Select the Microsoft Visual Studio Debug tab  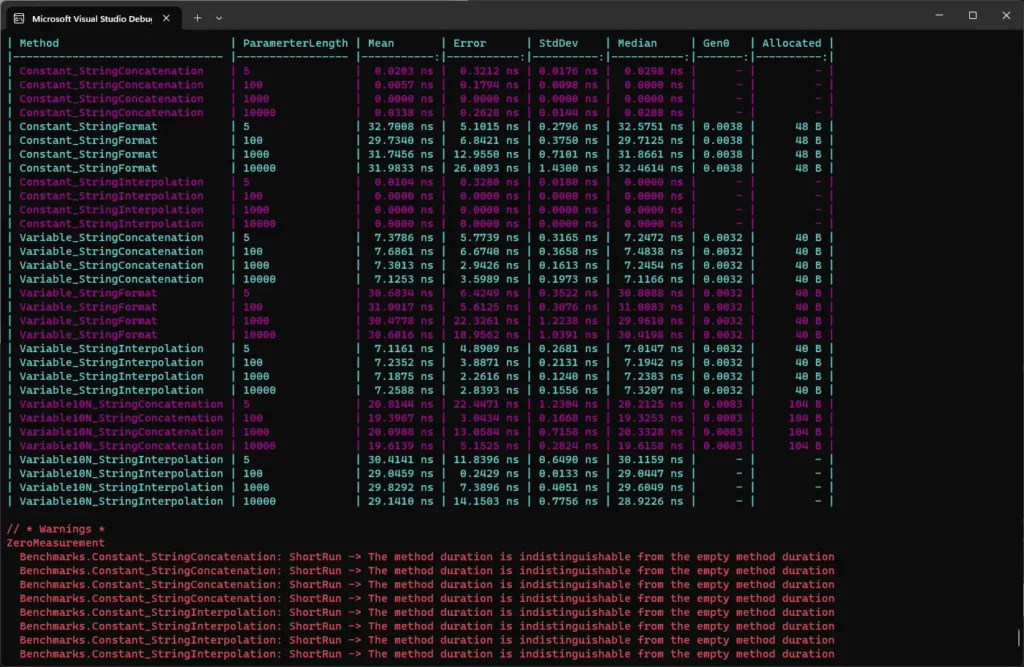pyautogui.click(x=92, y=18)
